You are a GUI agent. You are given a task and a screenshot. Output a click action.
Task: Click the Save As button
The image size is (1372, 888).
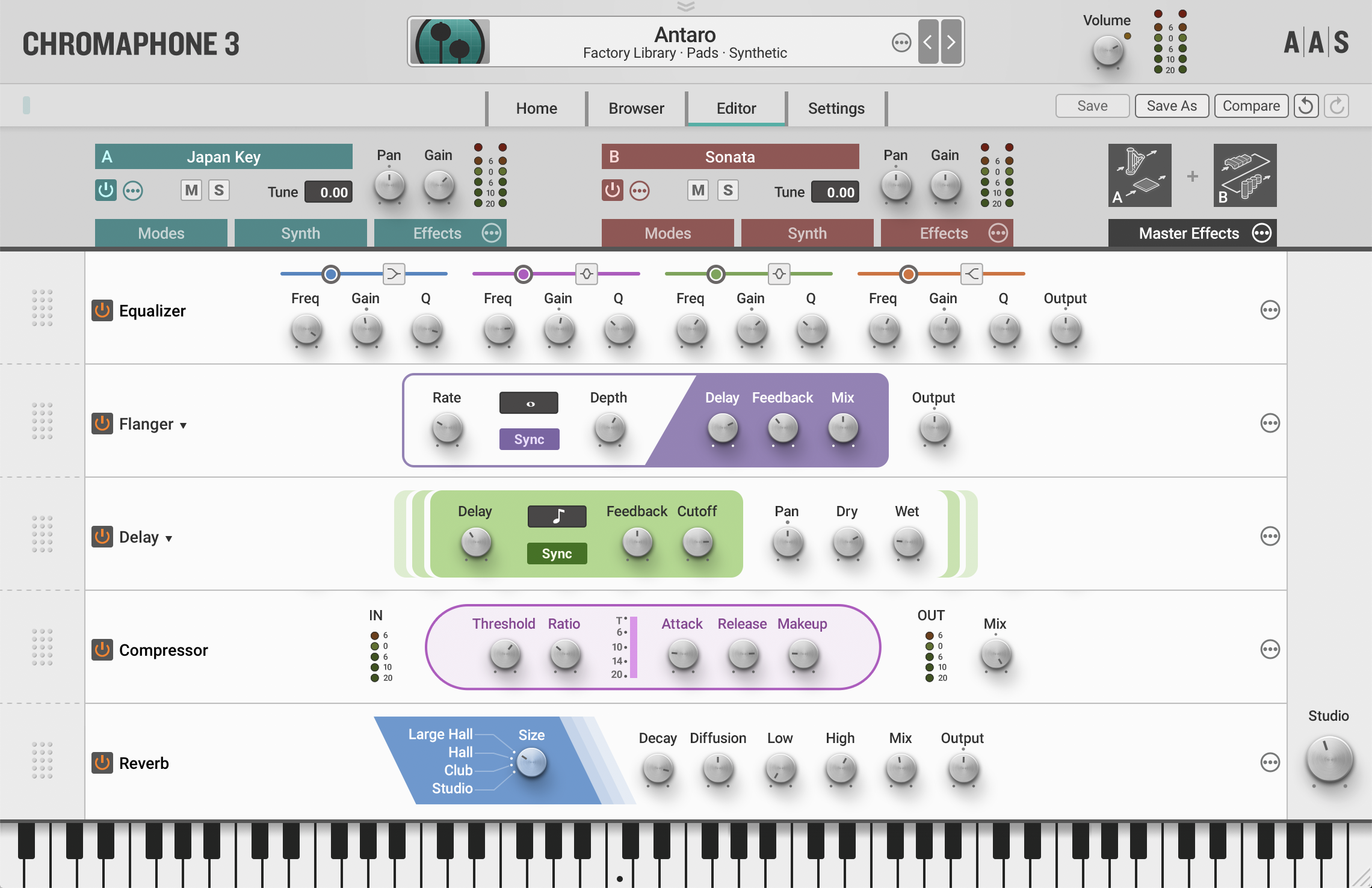(x=1171, y=105)
